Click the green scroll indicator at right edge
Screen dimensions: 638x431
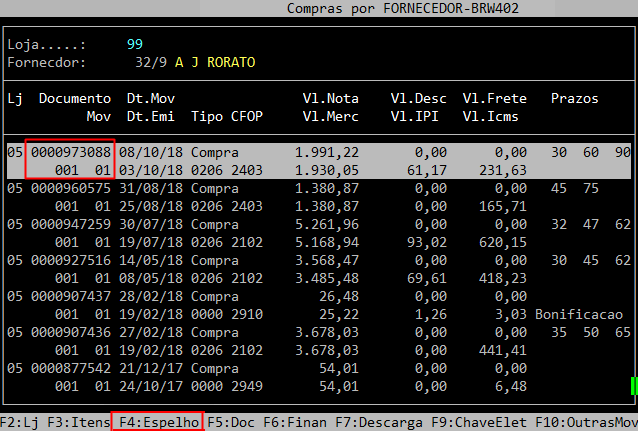coord(633,385)
